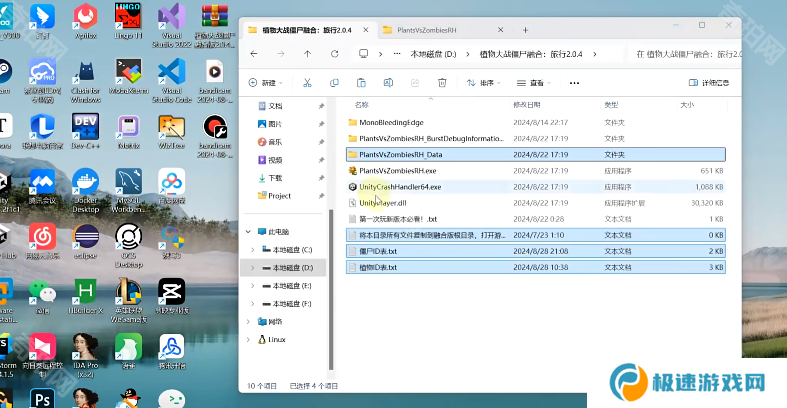Open Visual Studio 2022 desktop shortcut
Image resolution: width=787 pixels, height=408 pixels.
[x=172, y=26]
